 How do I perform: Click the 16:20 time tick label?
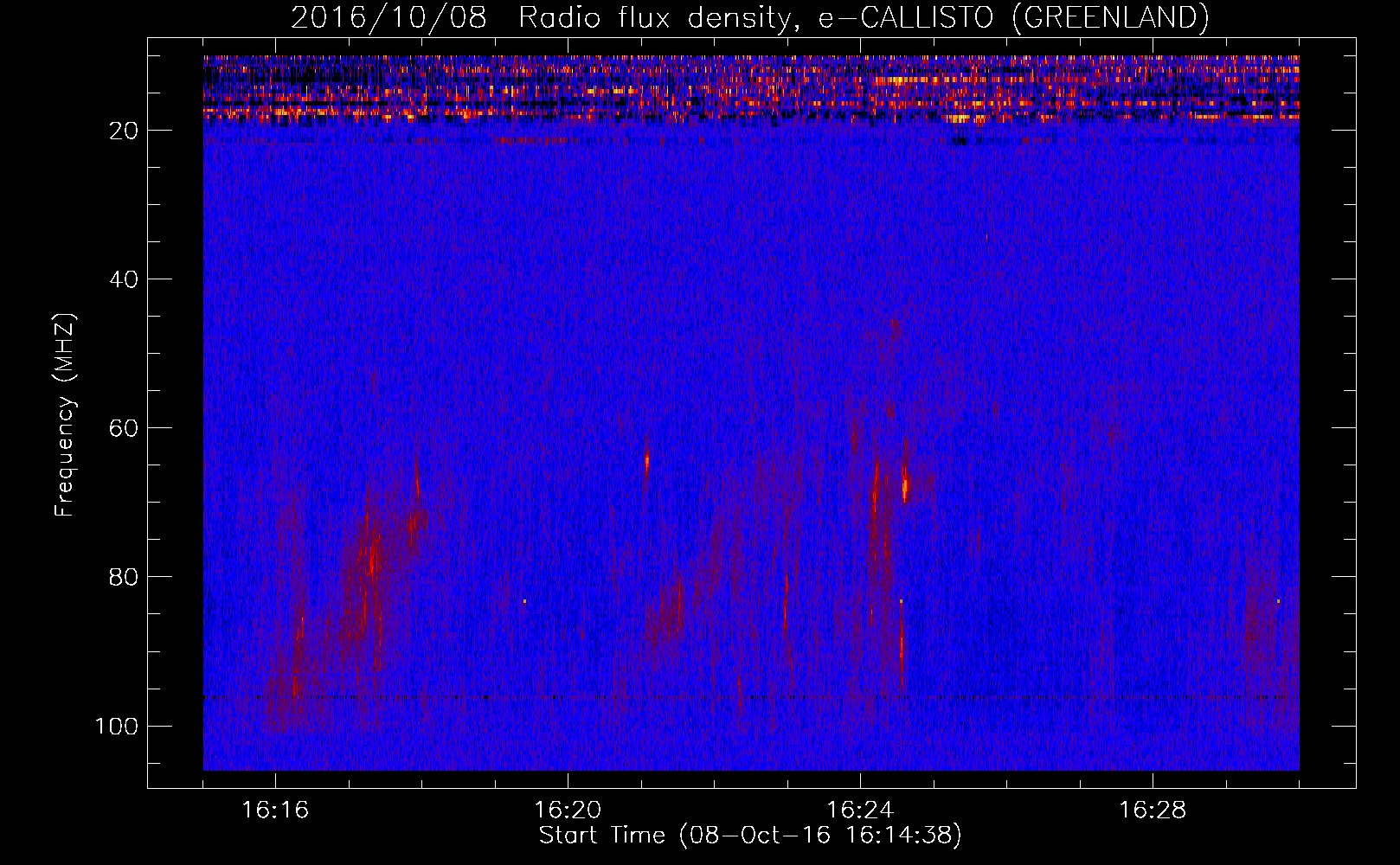click(x=568, y=811)
